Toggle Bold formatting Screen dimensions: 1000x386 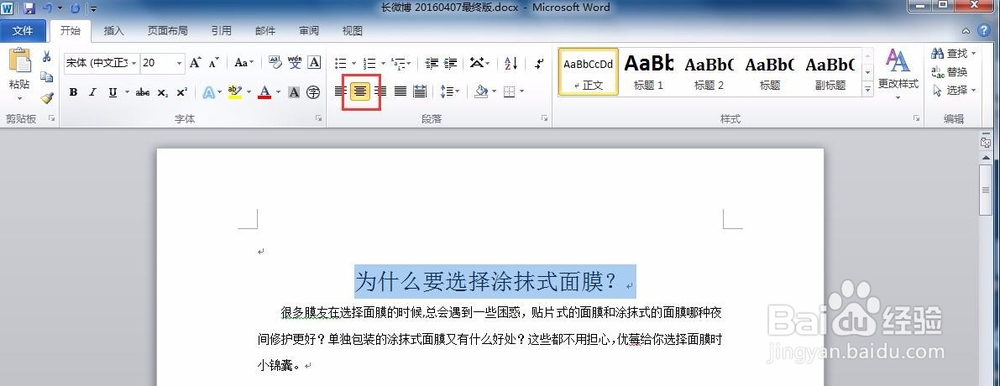pyautogui.click(x=73, y=93)
